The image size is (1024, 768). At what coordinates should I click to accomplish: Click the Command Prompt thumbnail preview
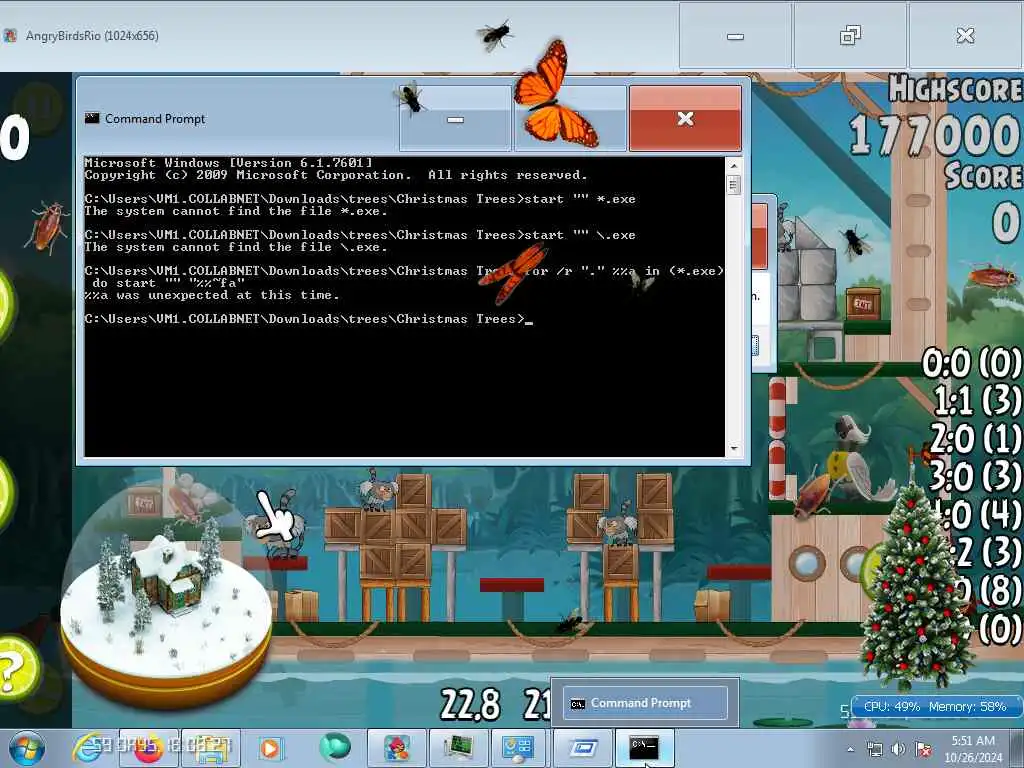645,703
